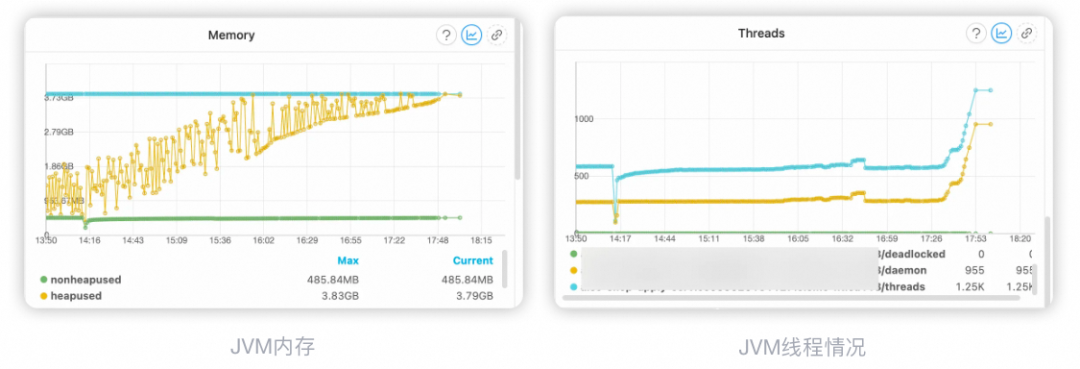This screenshot has width=1080, height=369.
Task: Click the peak point of the blue threads line
Action: pos(976,89)
